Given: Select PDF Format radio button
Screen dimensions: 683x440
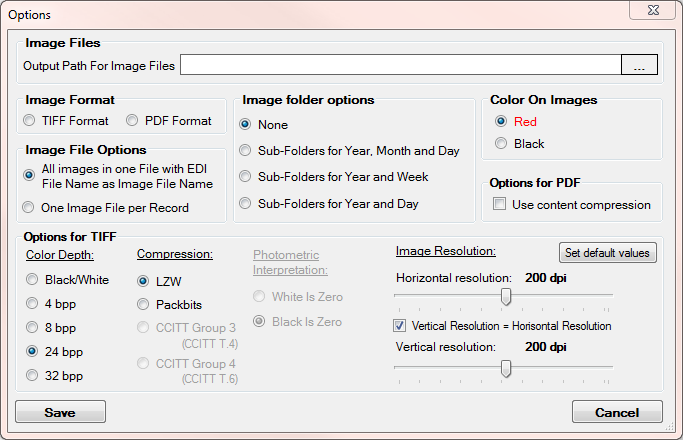Looking at the screenshot, I should click(133, 121).
